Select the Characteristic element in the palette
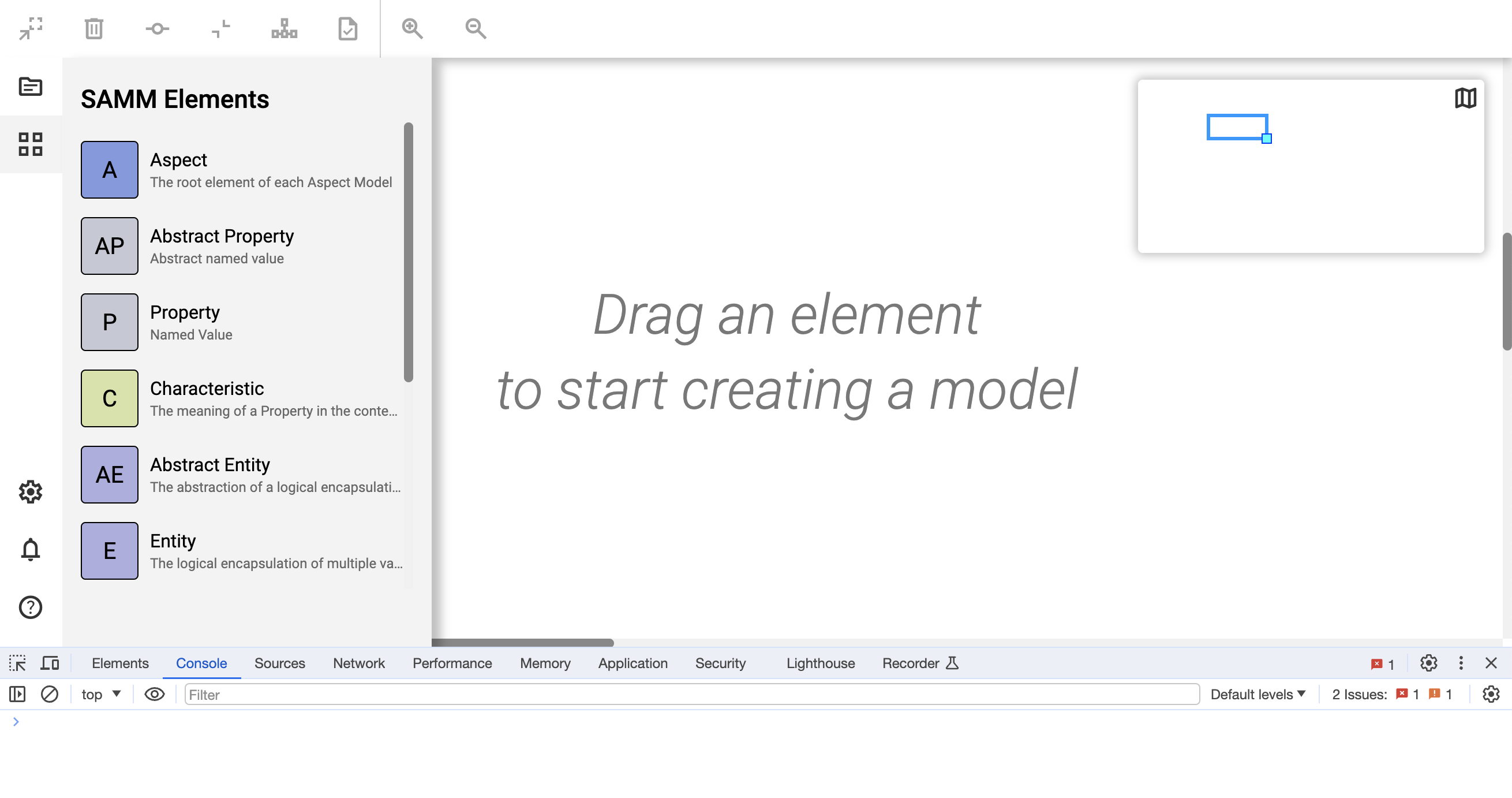The image size is (1512, 798). tap(109, 398)
